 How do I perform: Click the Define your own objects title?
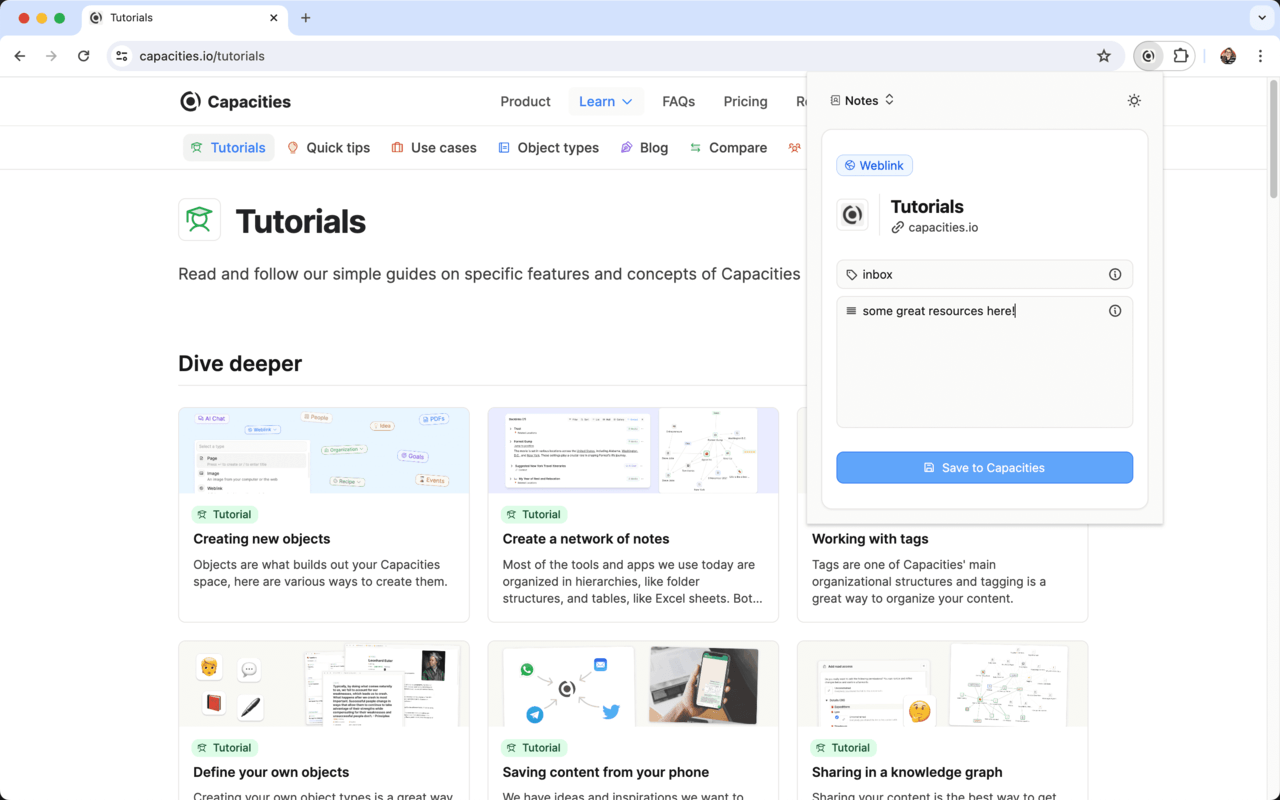point(271,772)
